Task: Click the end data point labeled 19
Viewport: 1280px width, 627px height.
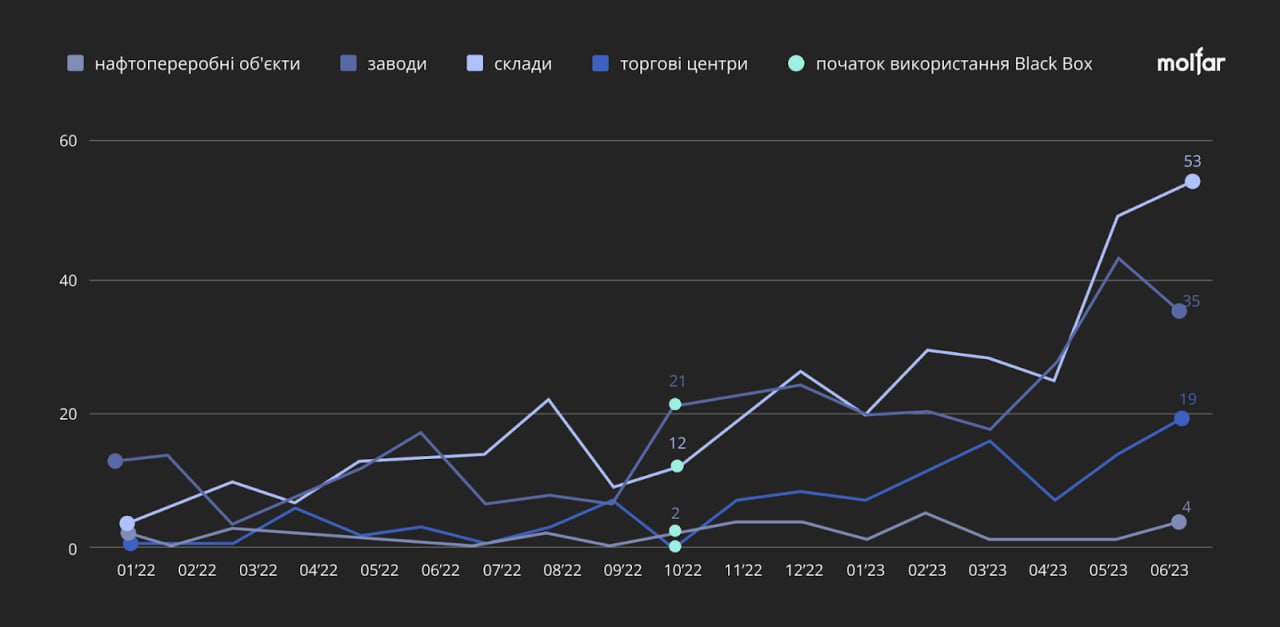Action: coord(1181,418)
